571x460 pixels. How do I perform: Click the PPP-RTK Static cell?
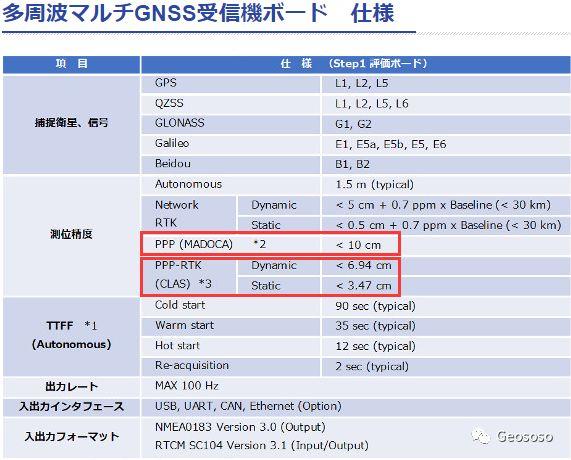pos(279,286)
